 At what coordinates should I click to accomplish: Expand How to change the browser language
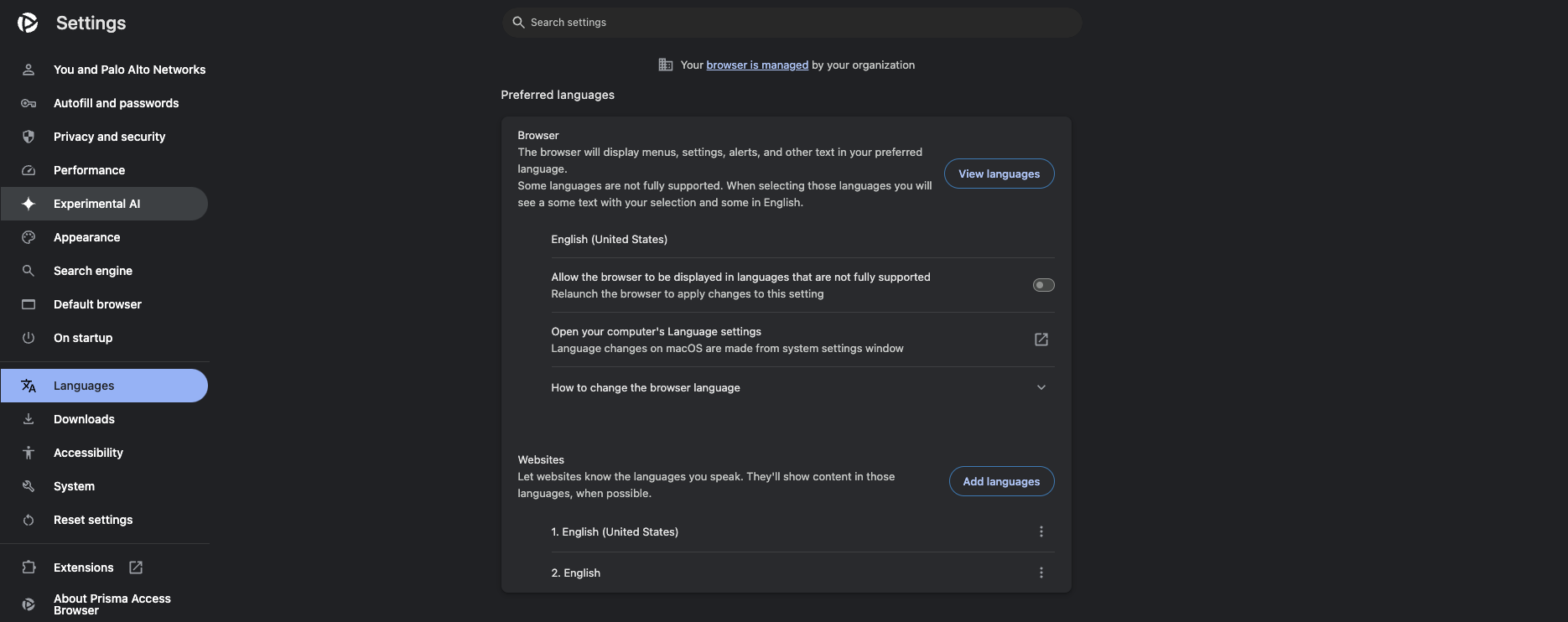pos(1041,387)
